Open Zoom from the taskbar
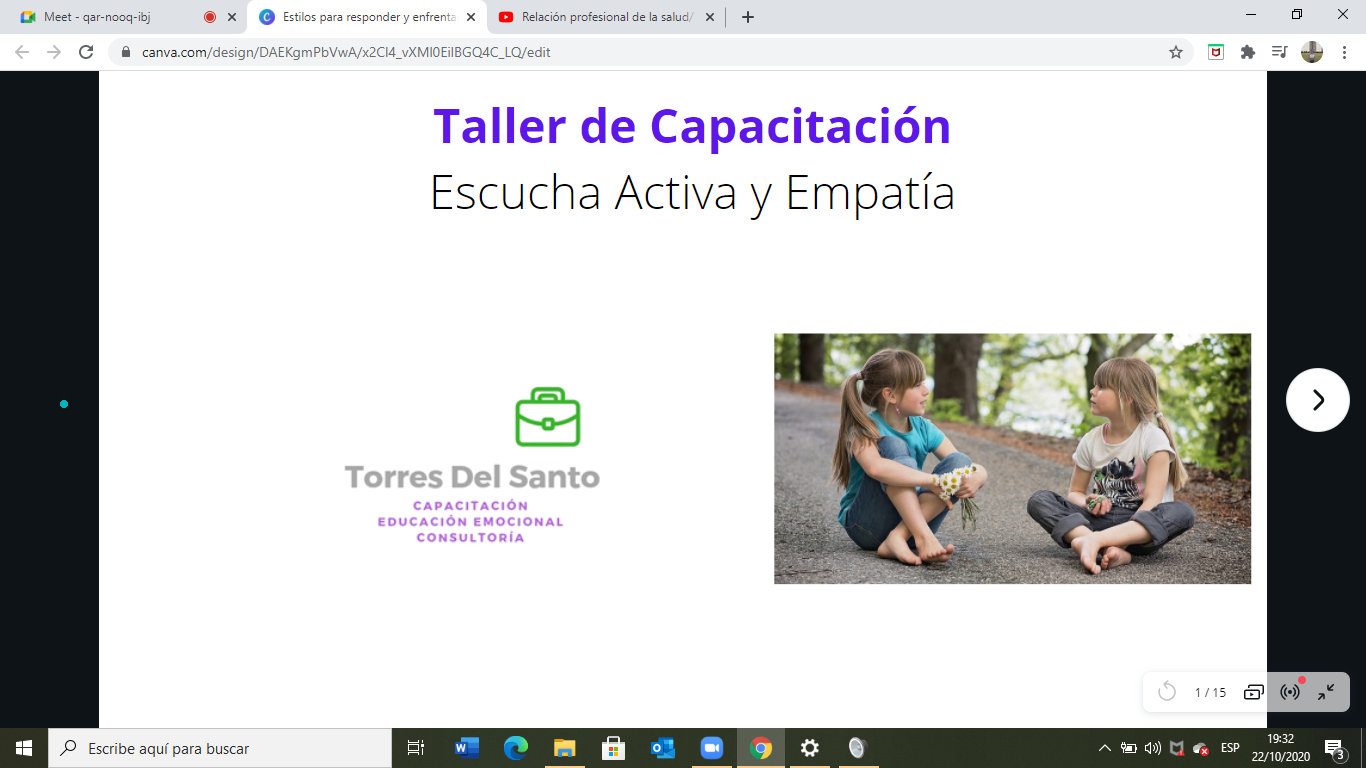 point(711,748)
